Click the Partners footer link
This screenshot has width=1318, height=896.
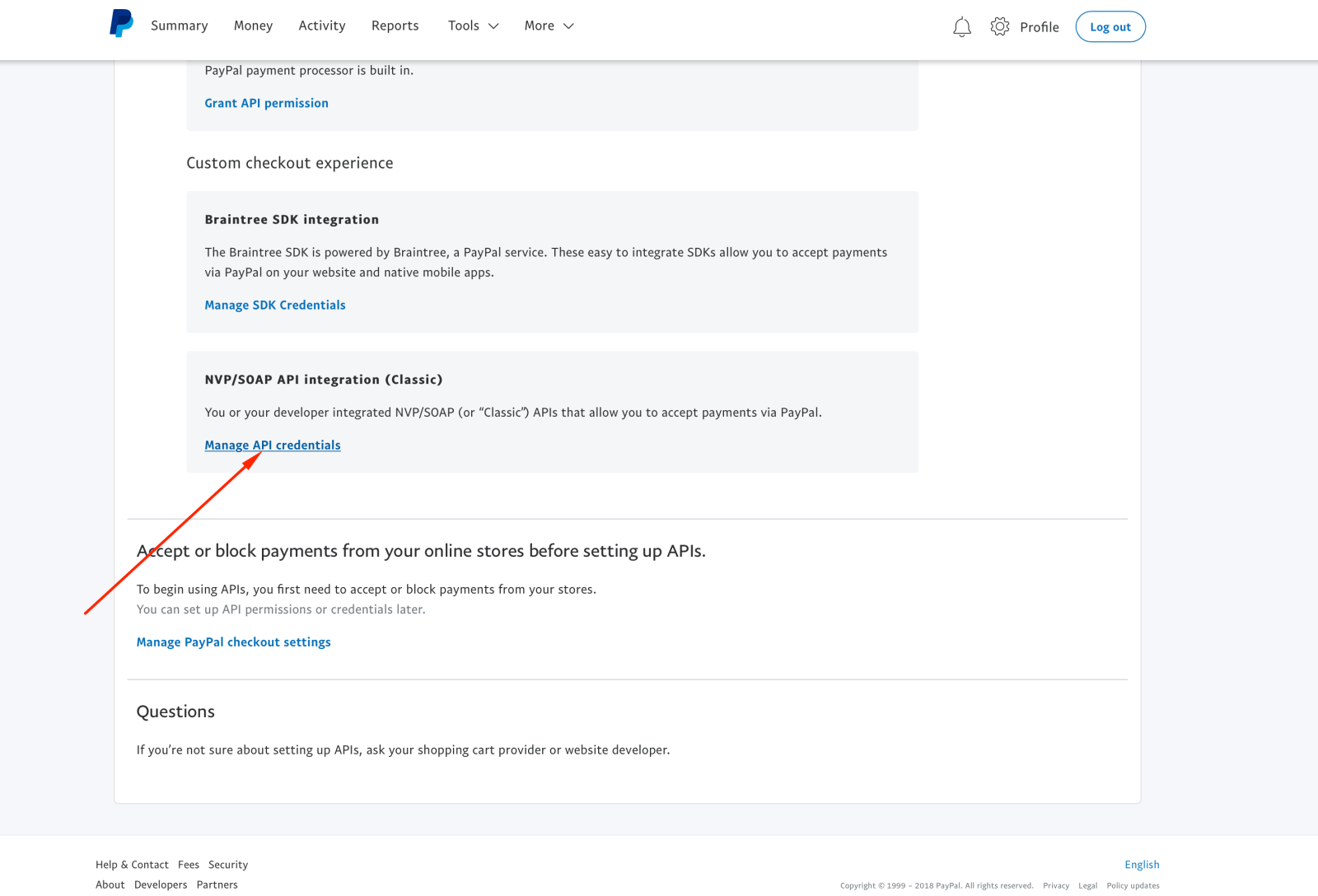point(217,884)
